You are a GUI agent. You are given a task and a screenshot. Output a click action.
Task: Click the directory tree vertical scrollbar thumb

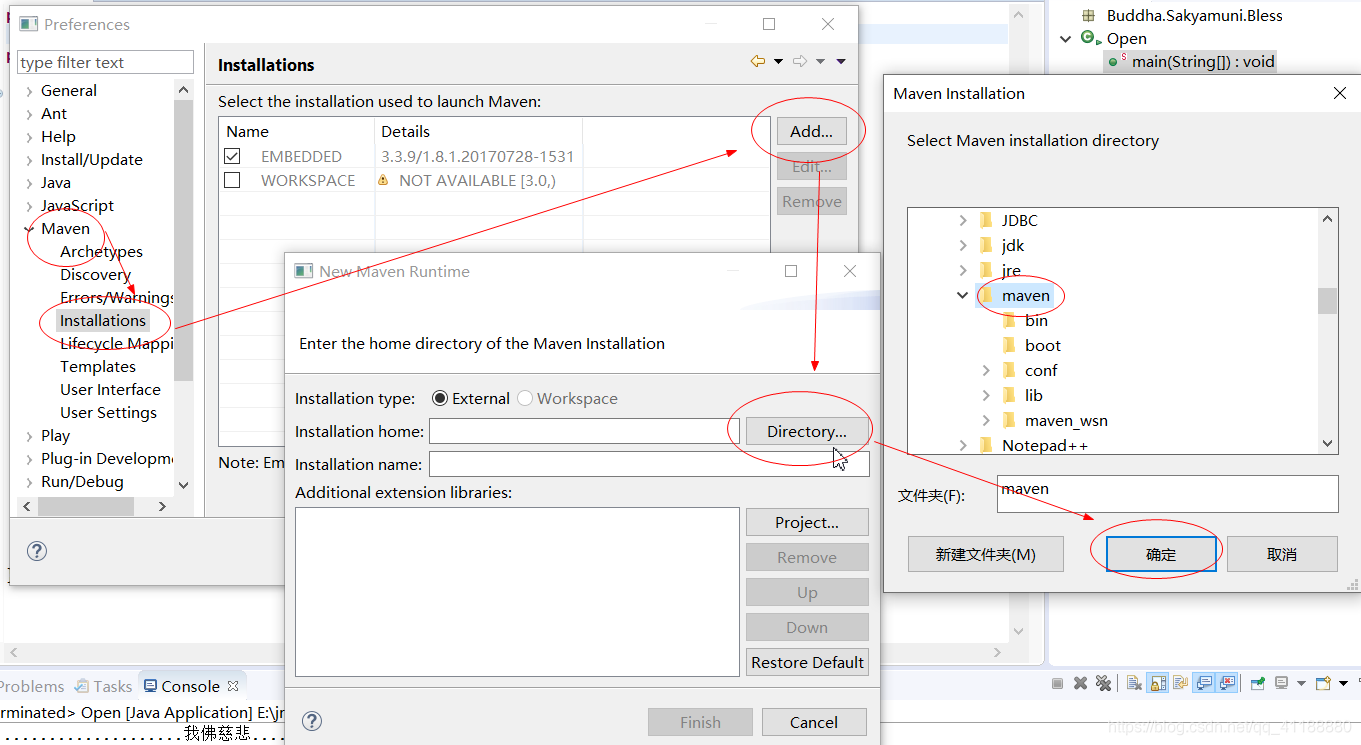[x=1327, y=300]
